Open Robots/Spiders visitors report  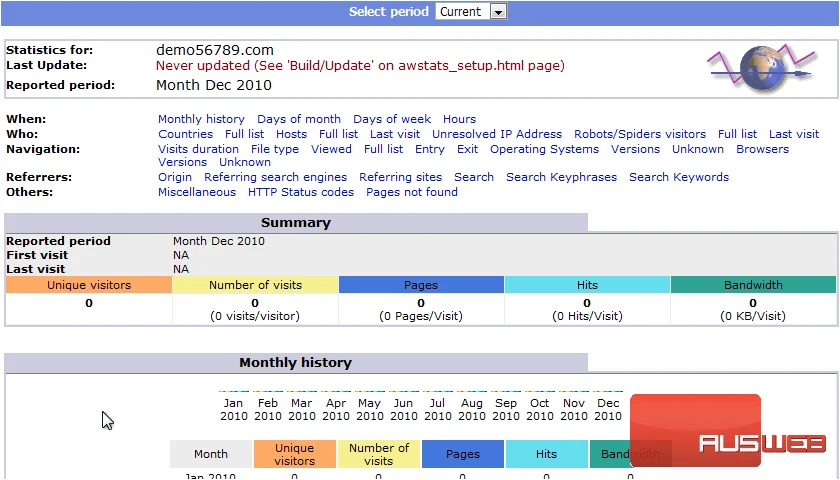640,134
